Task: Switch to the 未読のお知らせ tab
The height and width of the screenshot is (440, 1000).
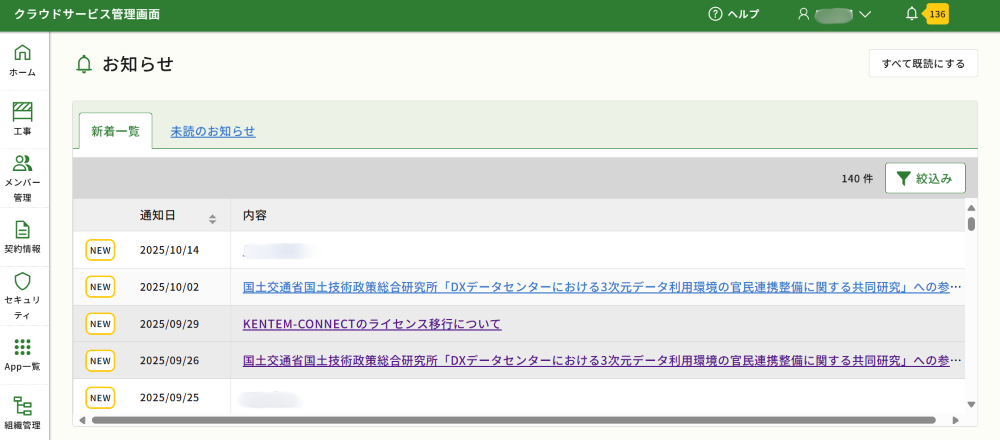Action: (213, 131)
